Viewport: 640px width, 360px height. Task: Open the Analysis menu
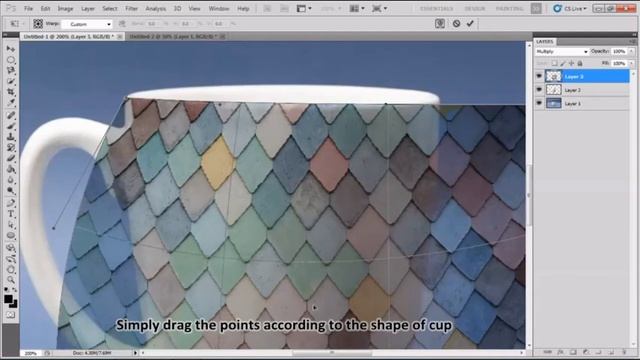coord(156,8)
